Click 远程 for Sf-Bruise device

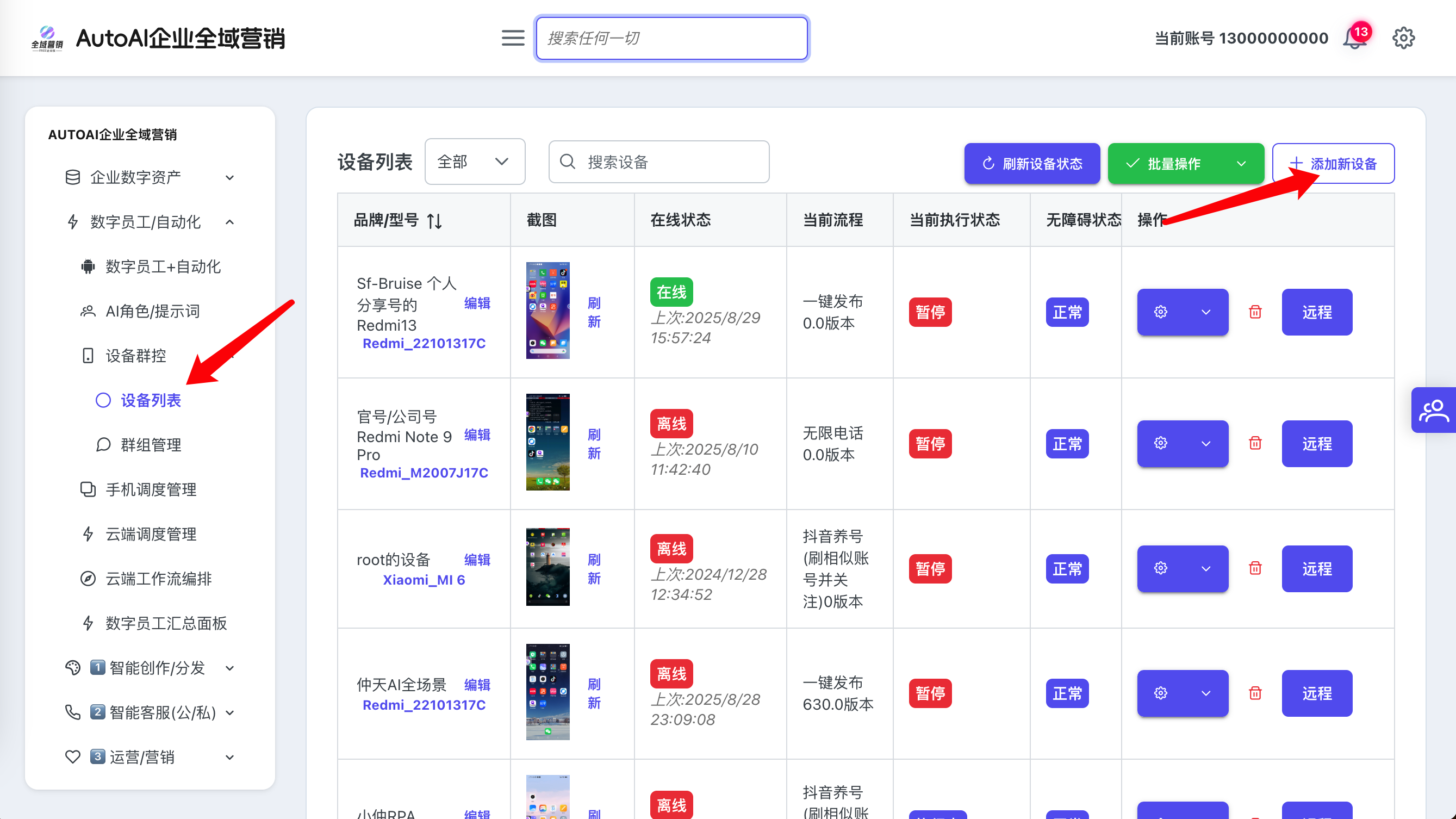pyautogui.click(x=1317, y=312)
